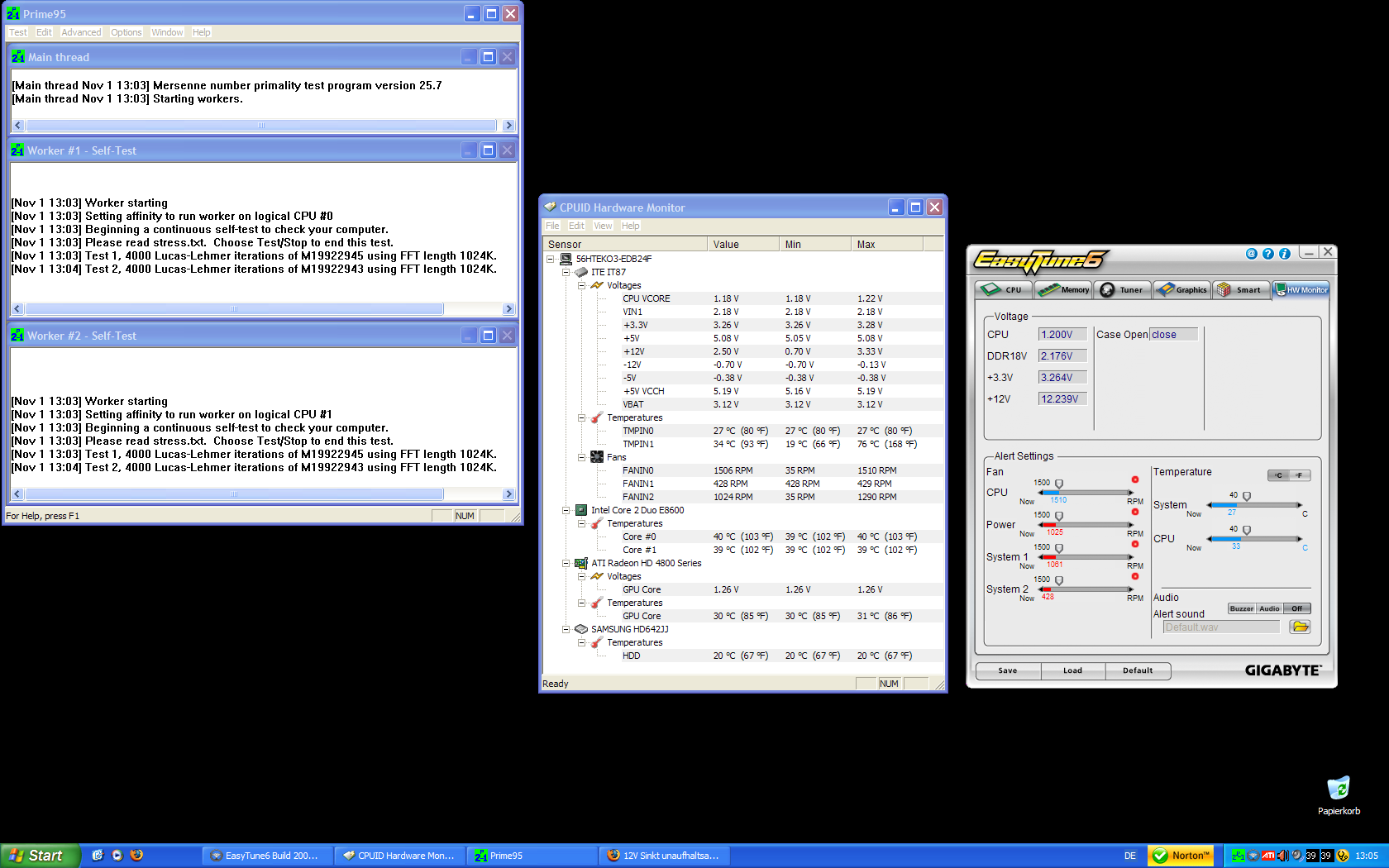Toggle the System 2 fan alert indicator
The height and width of the screenshot is (868, 1389).
(x=1135, y=576)
